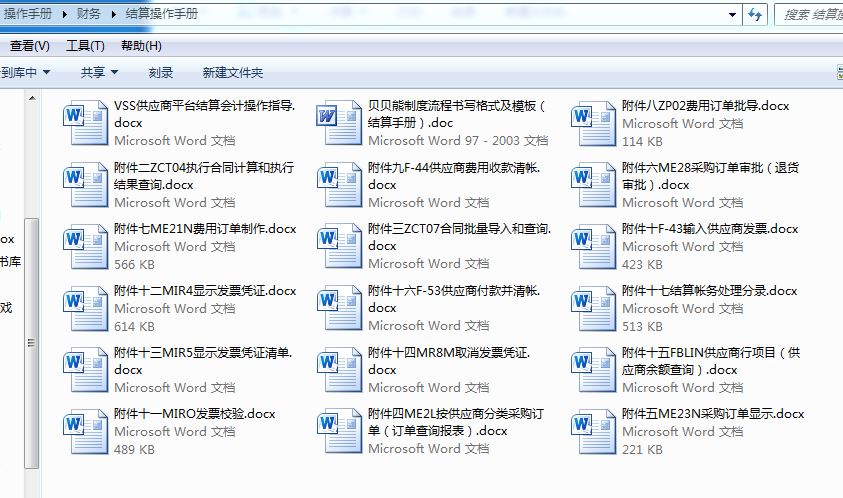Select the 附件十七结算帐务处理分录.docx file icon
The image size is (843, 498).
point(594,308)
